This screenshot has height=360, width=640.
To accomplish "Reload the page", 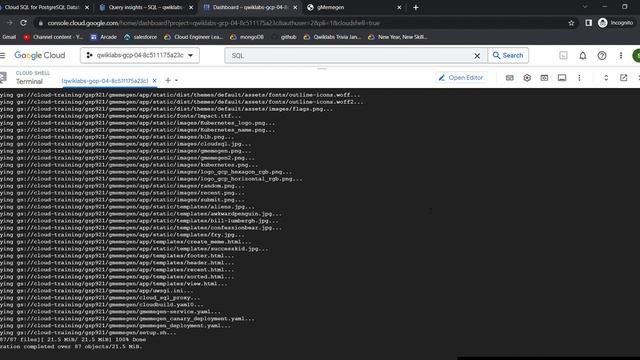I will (23, 23).
